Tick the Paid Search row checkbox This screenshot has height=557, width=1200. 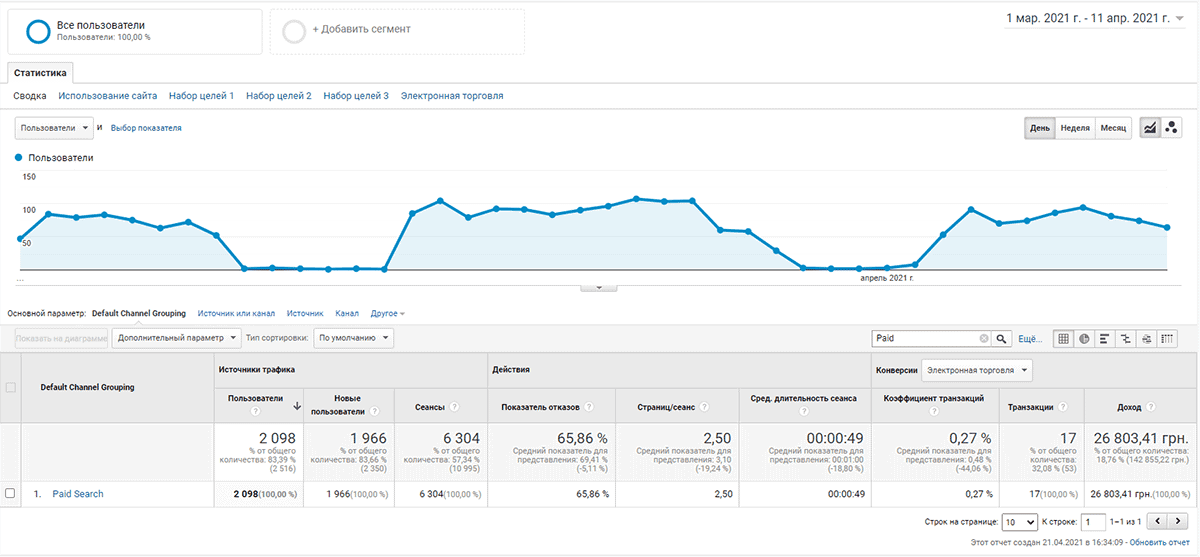(x=10, y=494)
